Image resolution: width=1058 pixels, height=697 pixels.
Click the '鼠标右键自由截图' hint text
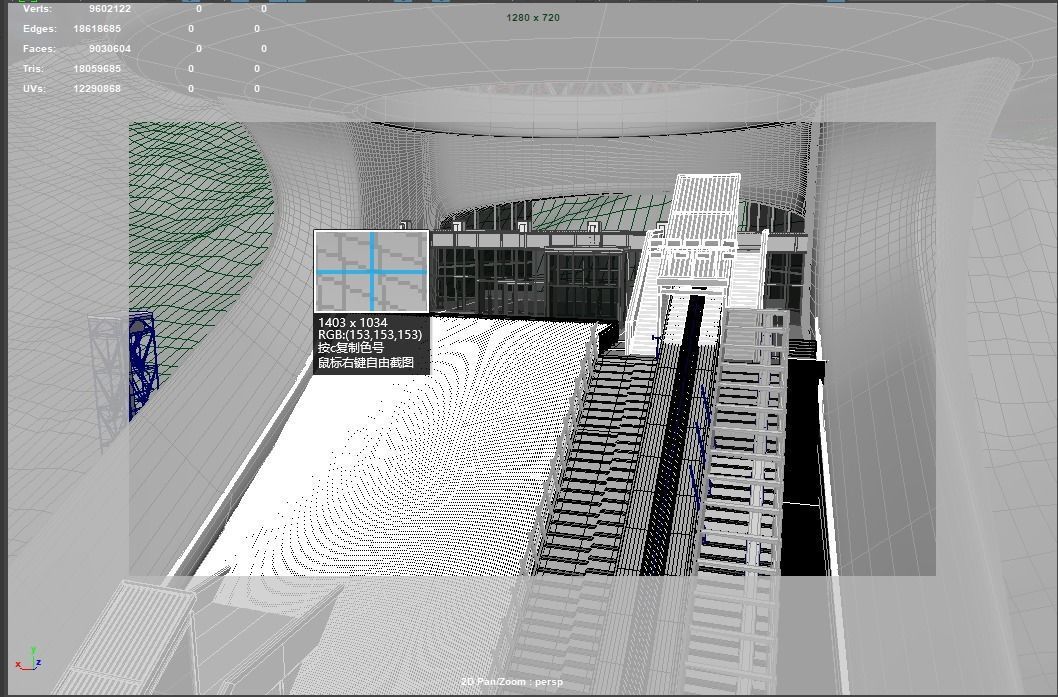tap(366, 362)
